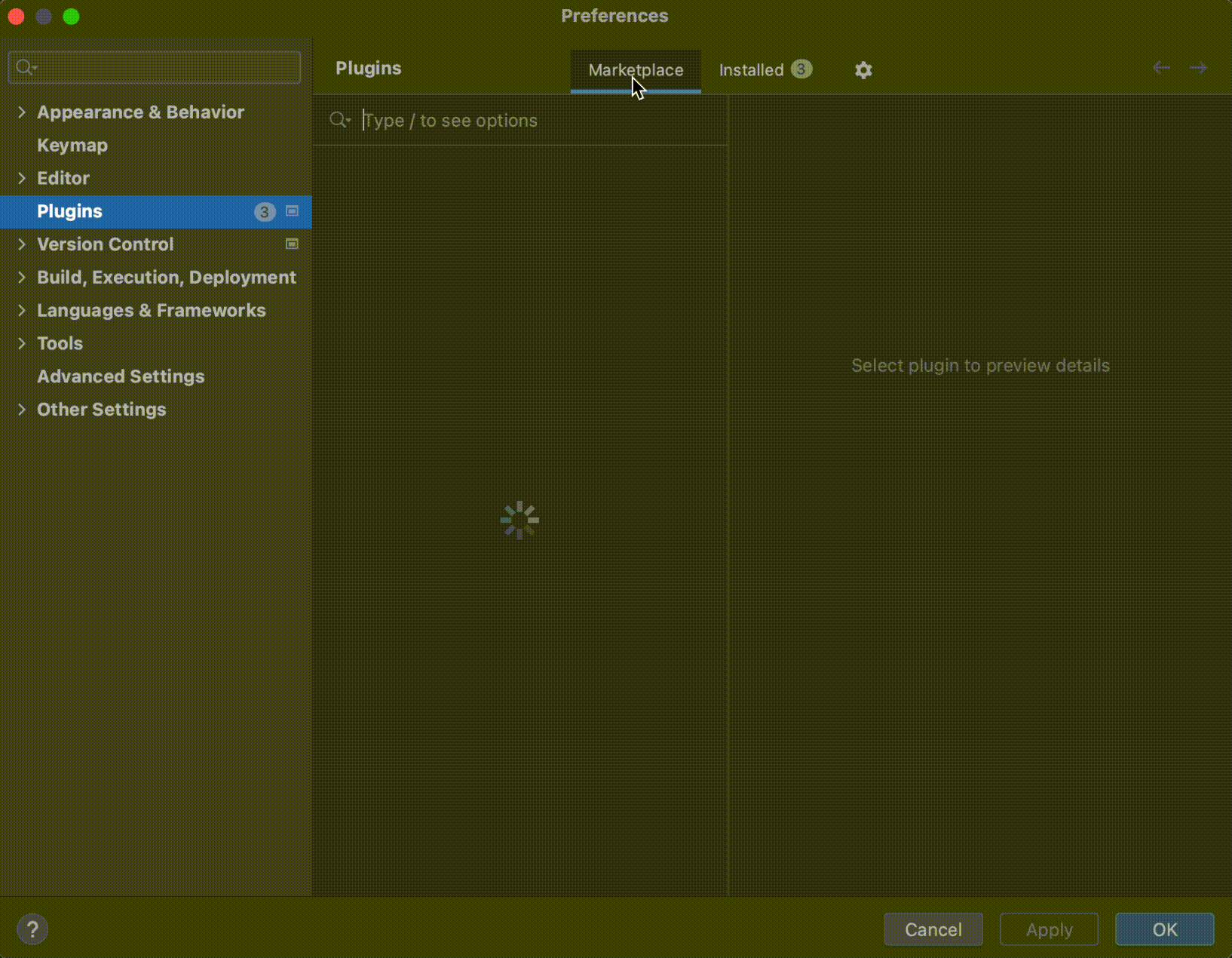Expand Build, Execution, Deployment section
Viewport: 1232px width, 958px height.
click(x=22, y=278)
